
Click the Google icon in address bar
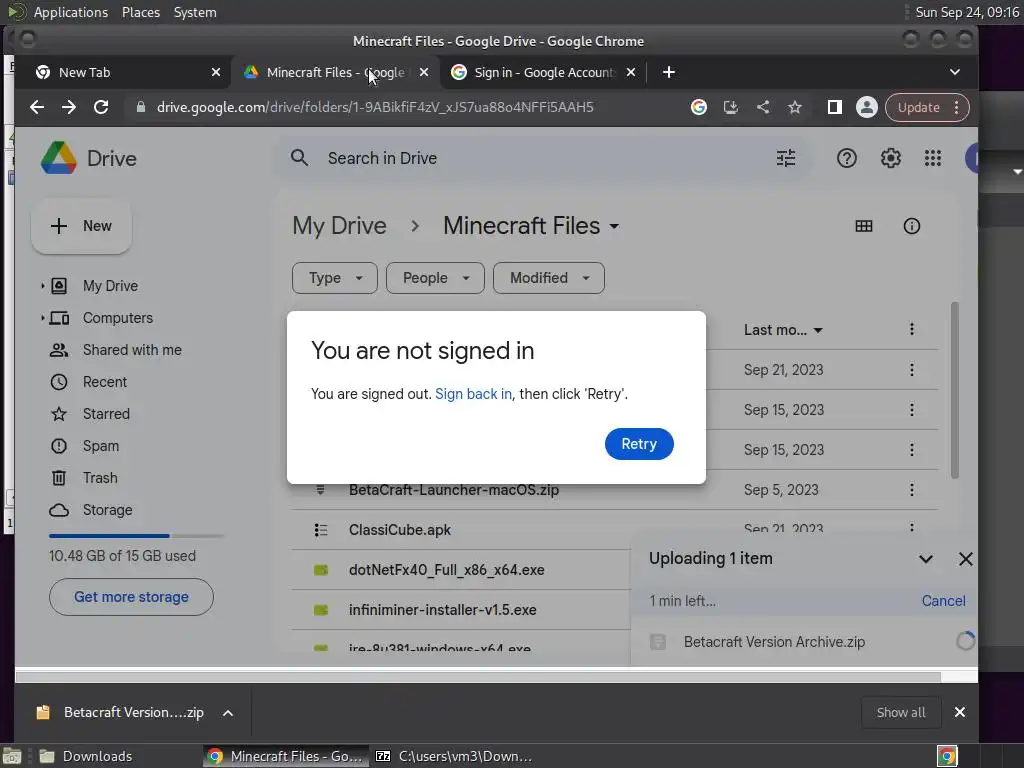699,107
